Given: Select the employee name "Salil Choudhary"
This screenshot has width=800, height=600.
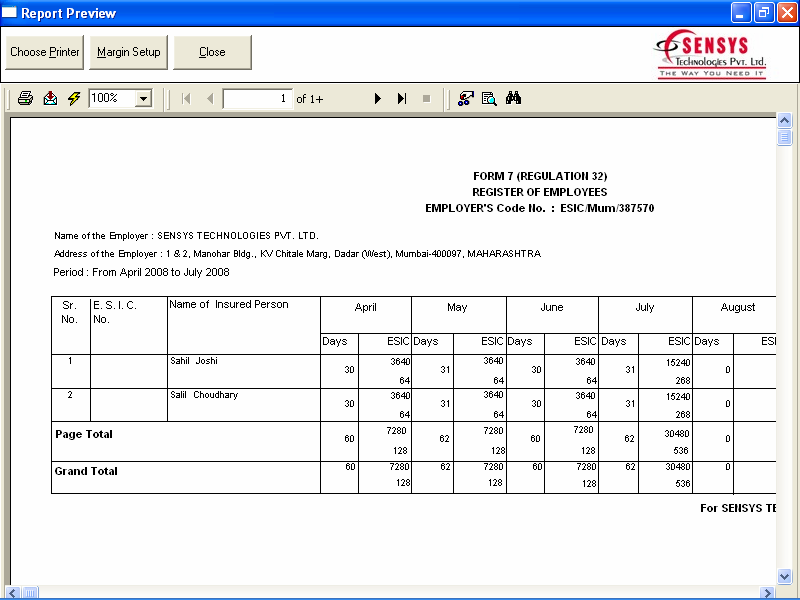Looking at the screenshot, I should point(204,395).
